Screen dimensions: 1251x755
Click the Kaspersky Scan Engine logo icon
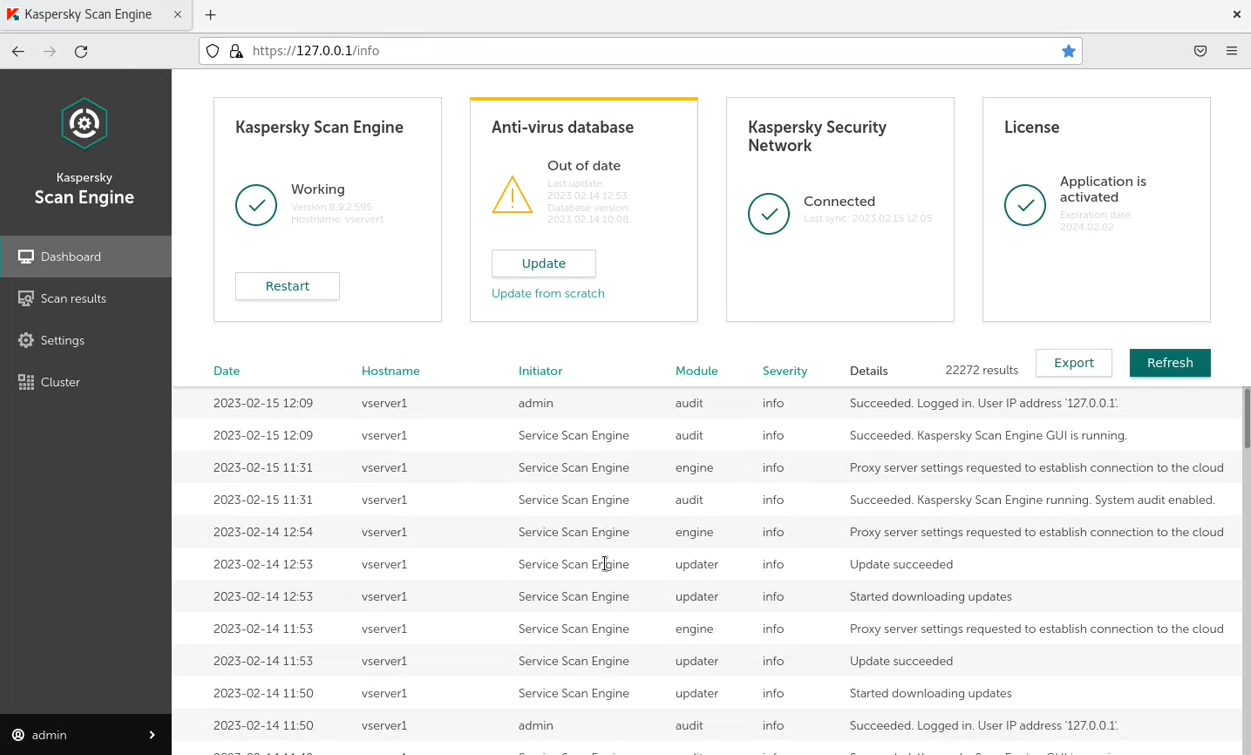click(84, 123)
